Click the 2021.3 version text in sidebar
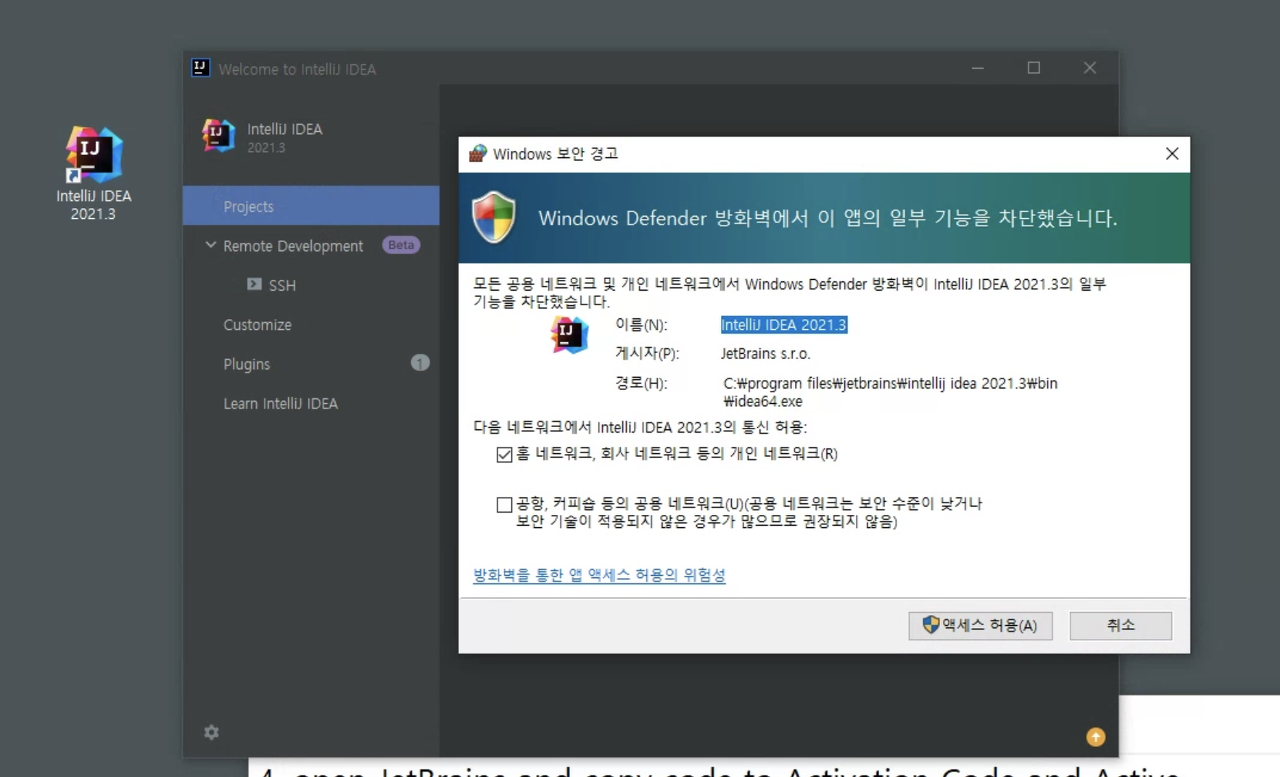 pos(266,148)
